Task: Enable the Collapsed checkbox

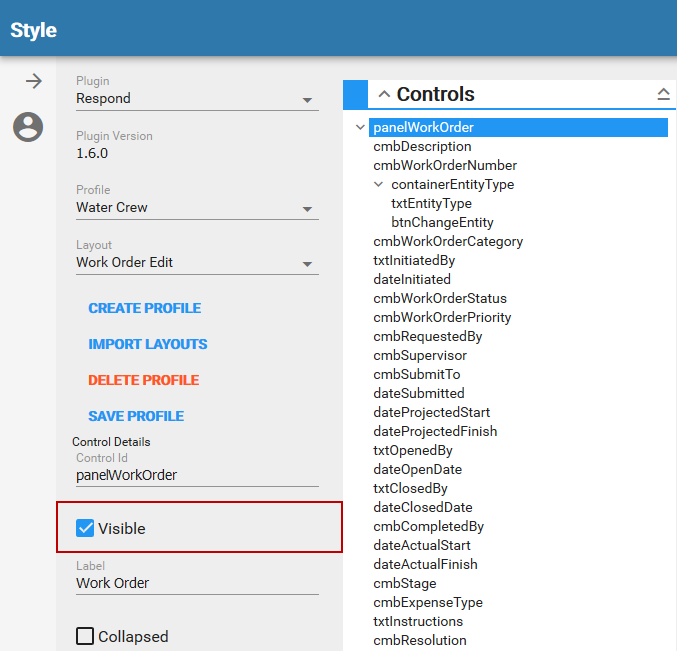Action: click(x=86, y=636)
